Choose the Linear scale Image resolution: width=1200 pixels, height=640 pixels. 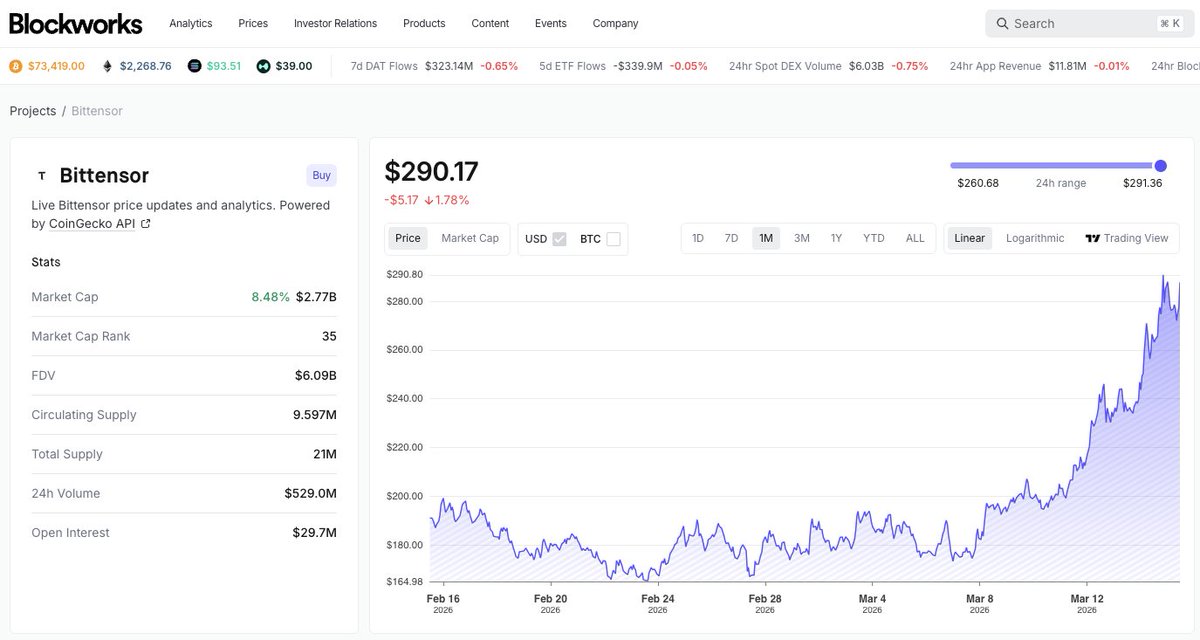pyautogui.click(x=970, y=238)
